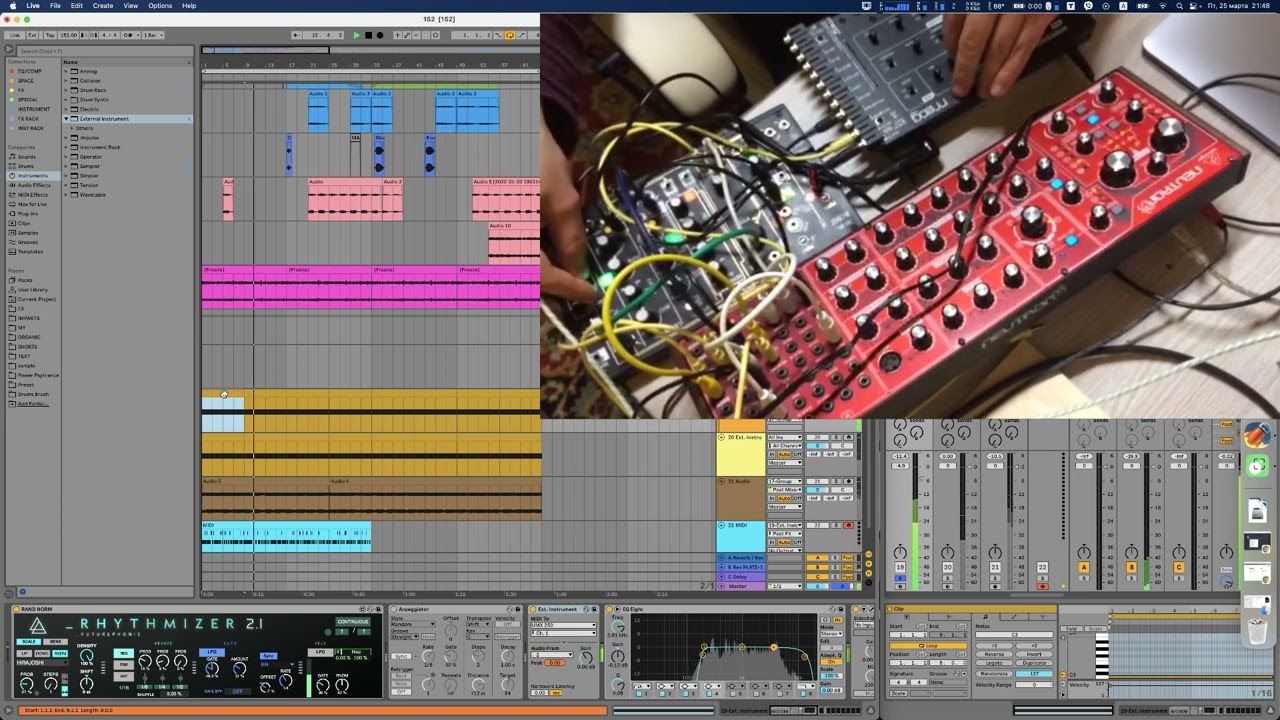
Task: Open the 1 Bar quantization dropdown
Action: tap(153, 35)
